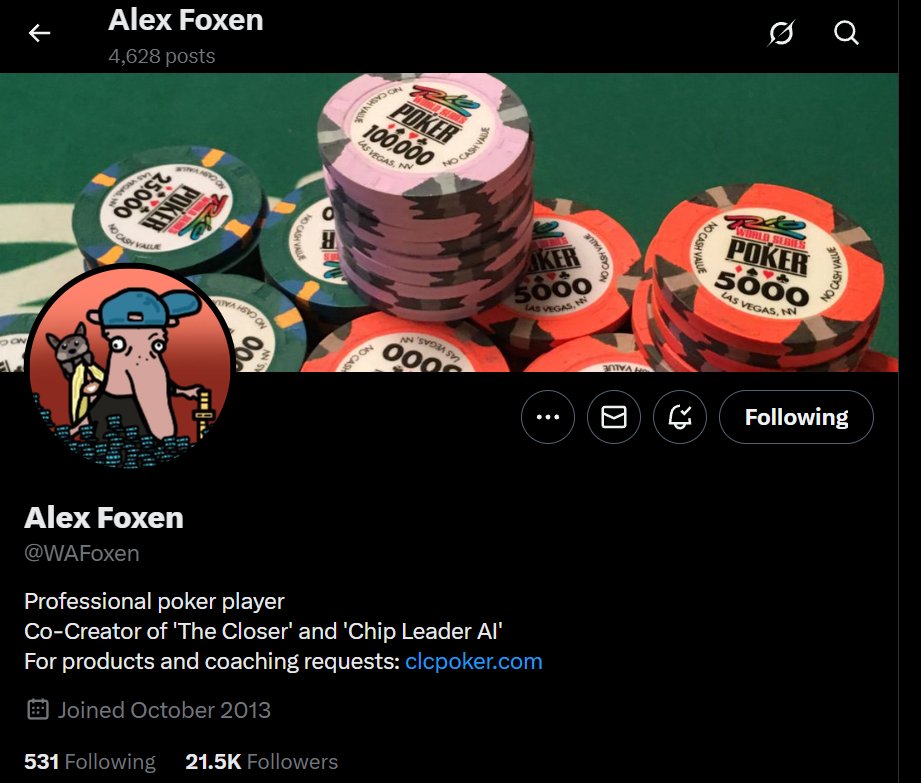Open Grok profile summary icon
Viewport: 921px width, 783px height.
click(x=781, y=33)
